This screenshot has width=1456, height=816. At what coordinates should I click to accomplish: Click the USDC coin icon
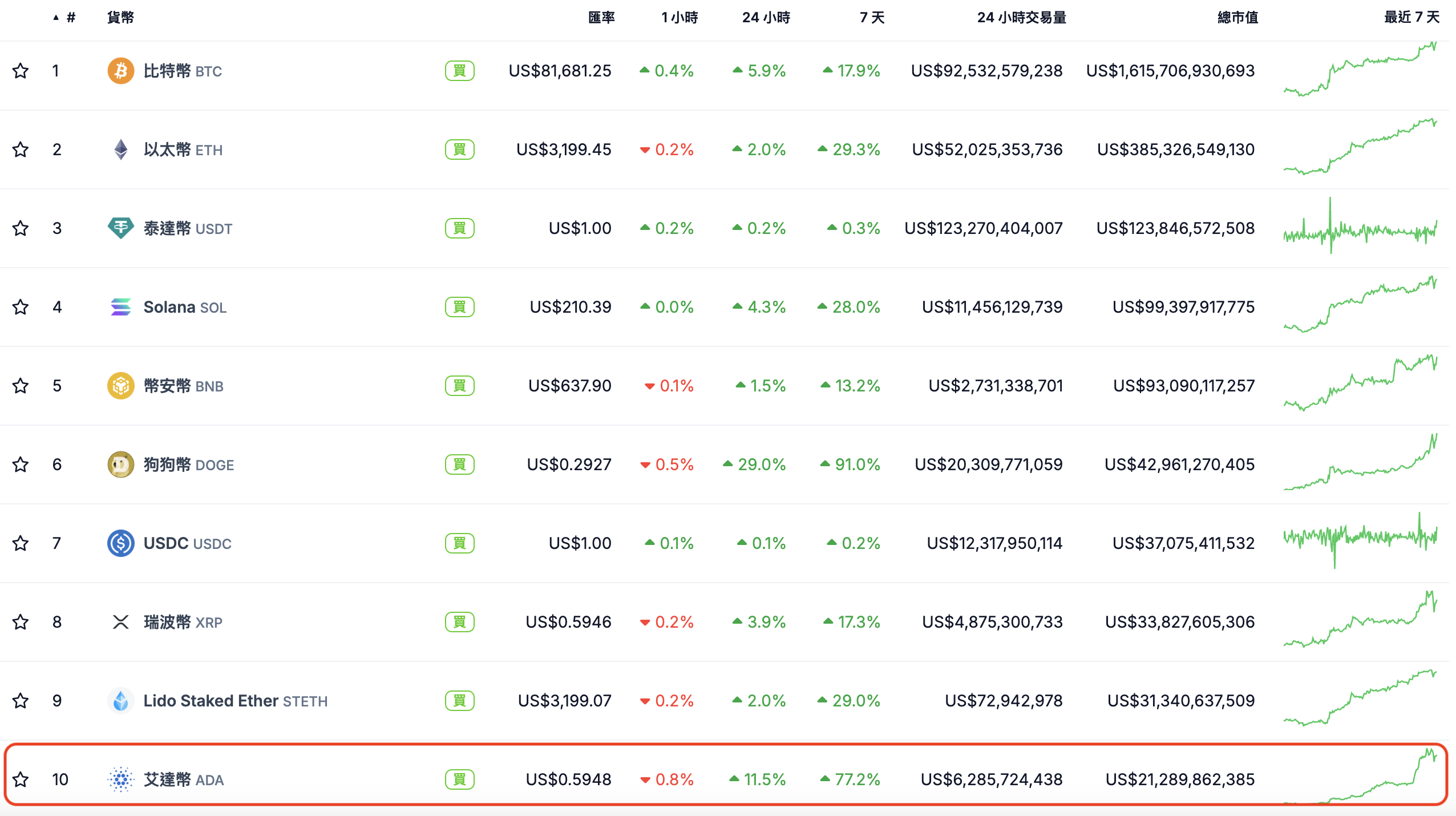coord(120,543)
